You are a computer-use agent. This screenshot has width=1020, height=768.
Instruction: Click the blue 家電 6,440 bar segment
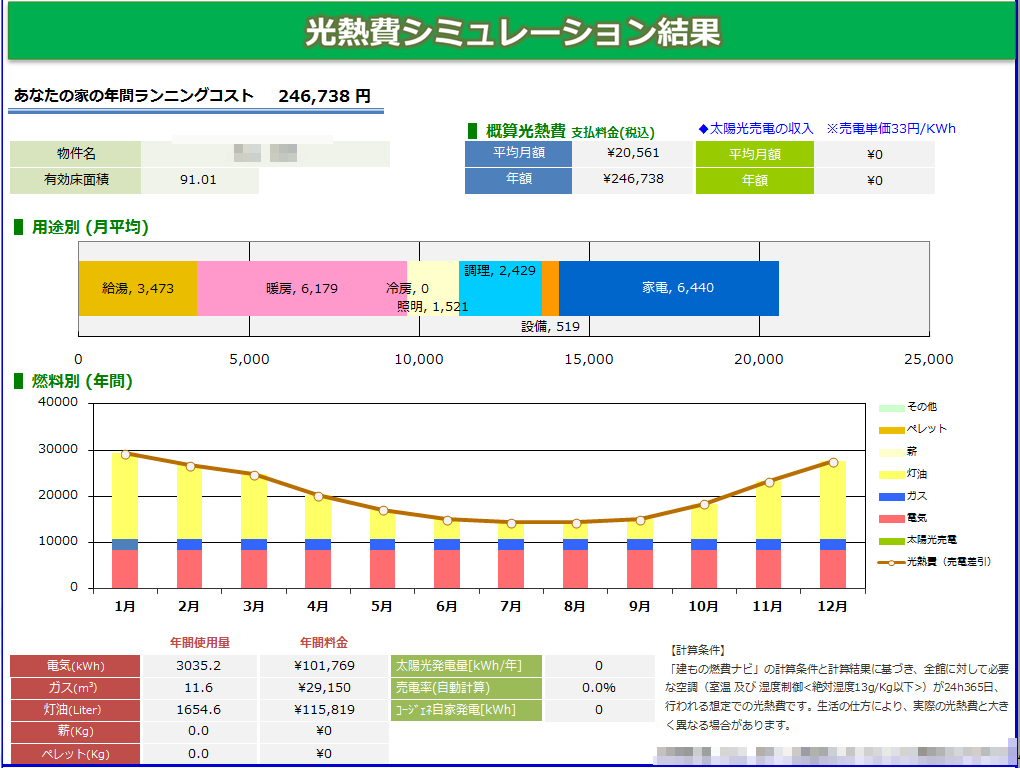[x=668, y=288]
